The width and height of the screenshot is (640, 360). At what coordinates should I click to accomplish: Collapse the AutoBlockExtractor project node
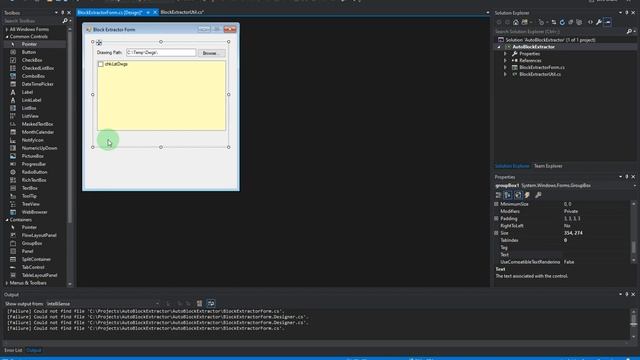[499, 47]
